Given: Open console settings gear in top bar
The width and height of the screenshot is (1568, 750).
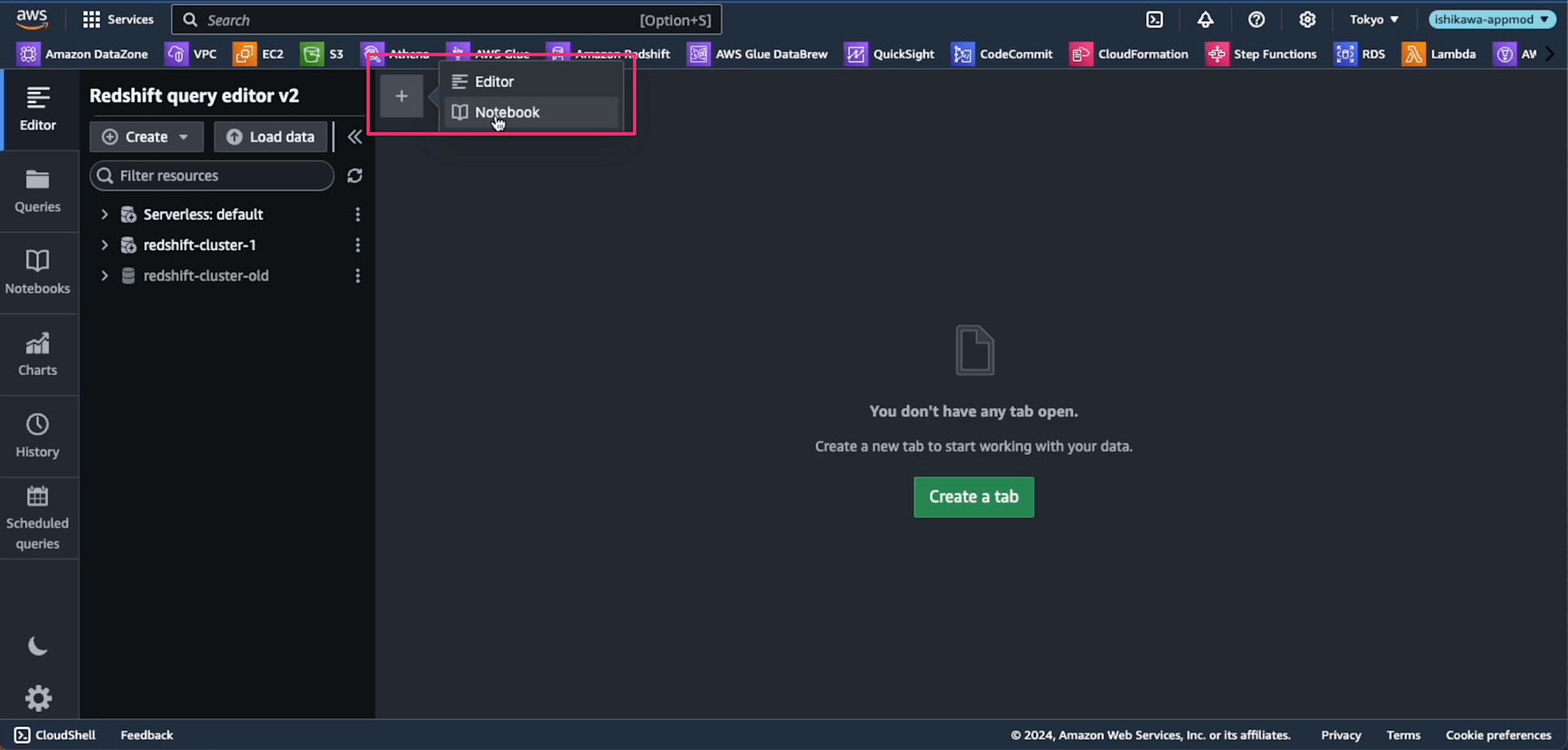Looking at the screenshot, I should point(1307,20).
